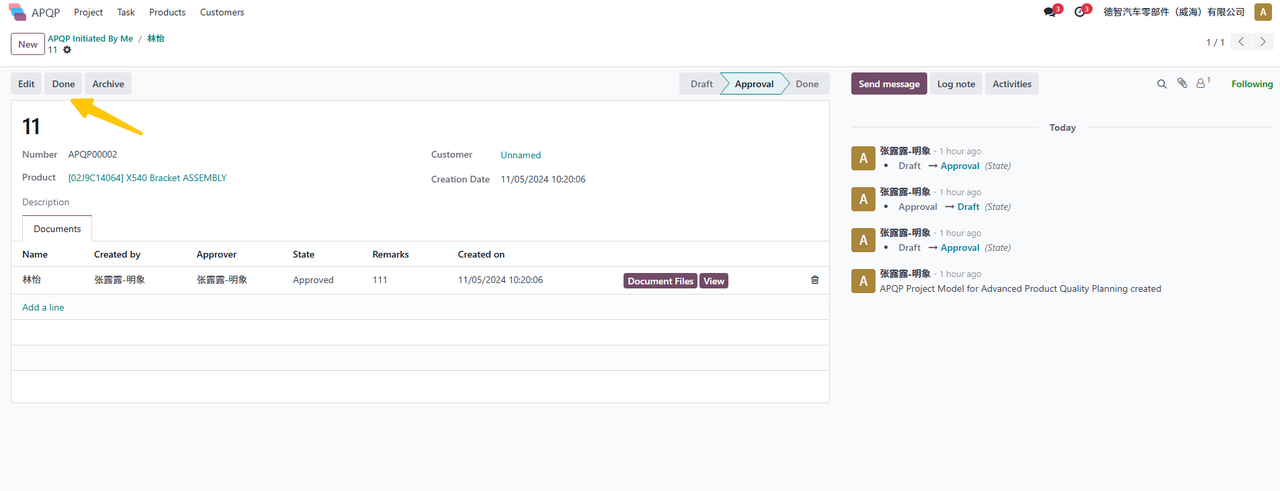
Task: Show followers list icon
Action: pyautogui.click(x=1203, y=84)
